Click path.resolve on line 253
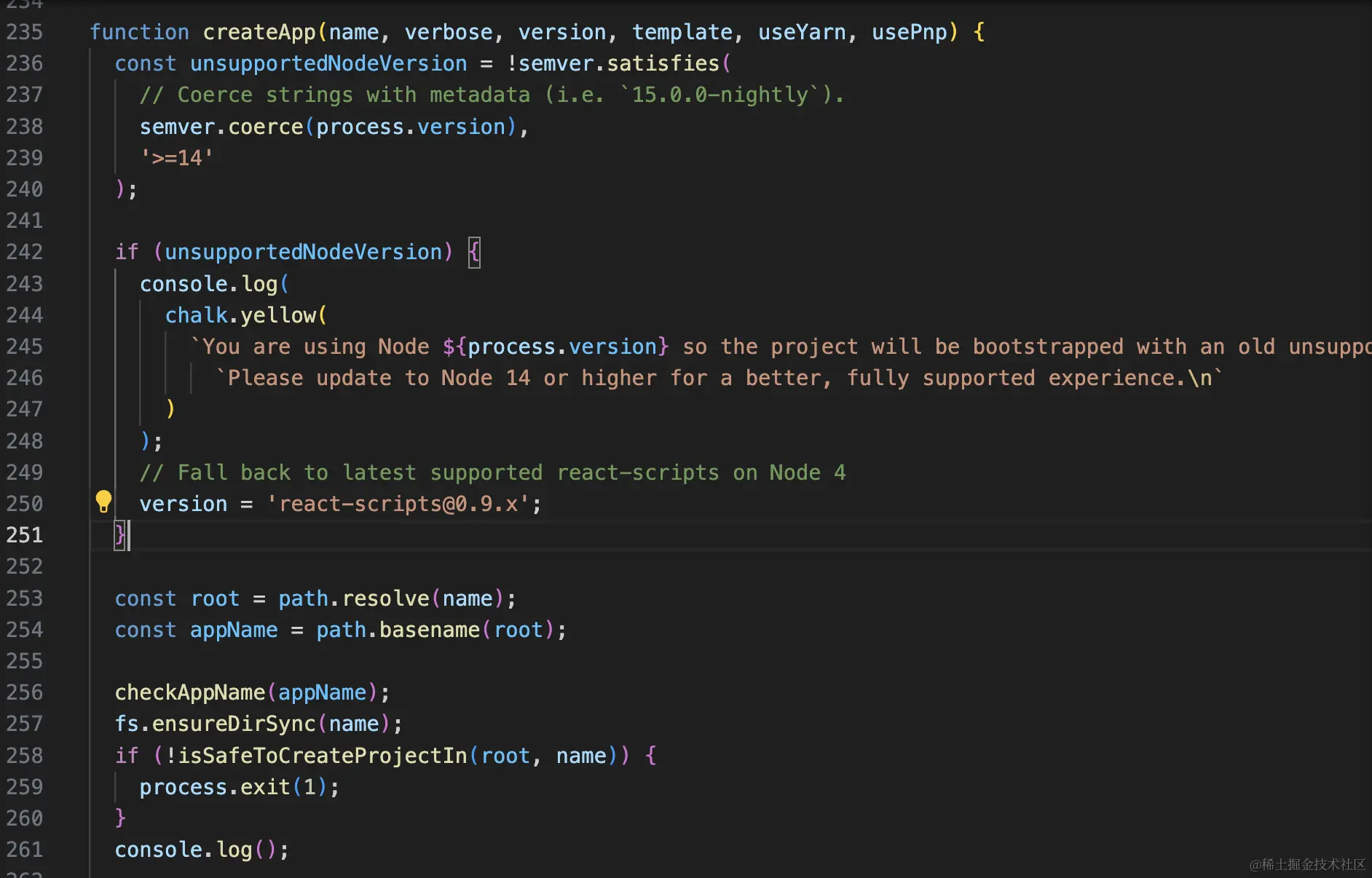The width and height of the screenshot is (1372, 878). click(354, 598)
